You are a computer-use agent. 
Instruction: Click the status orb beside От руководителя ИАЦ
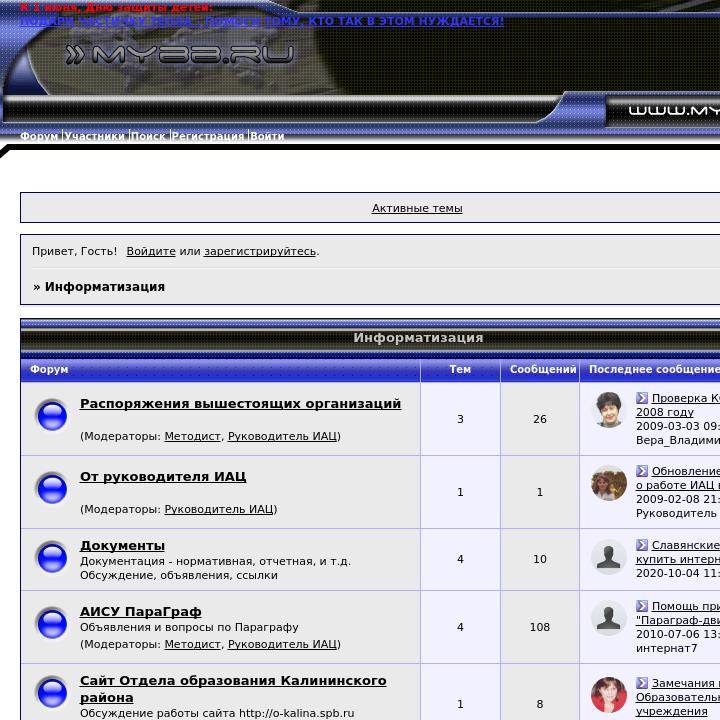click(x=51, y=488)
